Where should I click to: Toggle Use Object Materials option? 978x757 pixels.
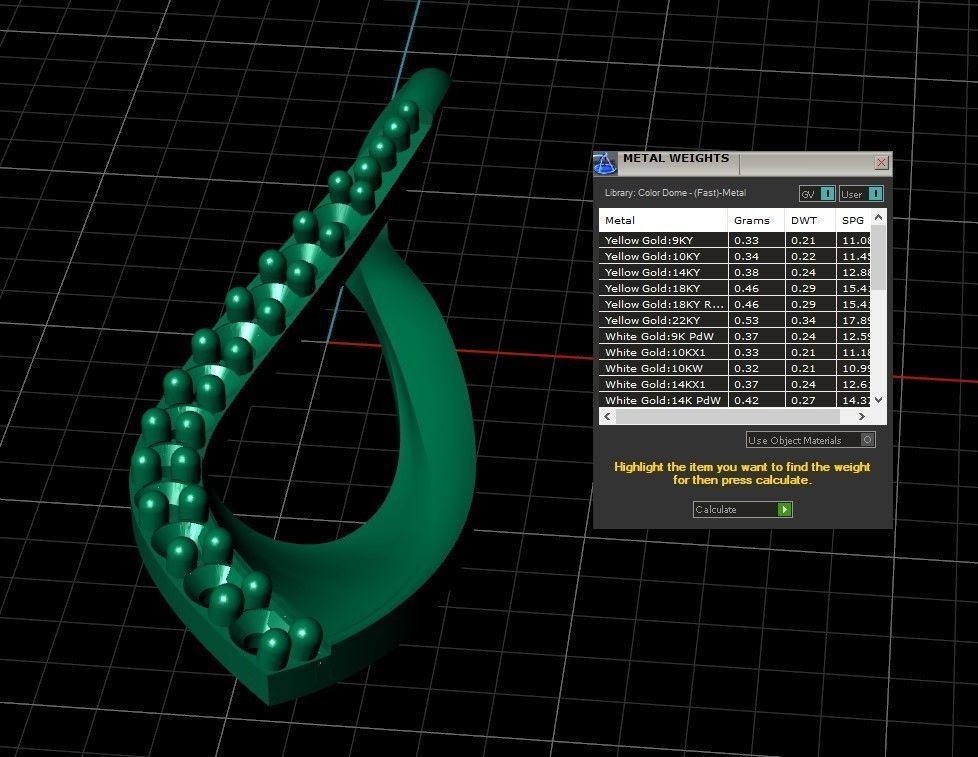point(810,440)
